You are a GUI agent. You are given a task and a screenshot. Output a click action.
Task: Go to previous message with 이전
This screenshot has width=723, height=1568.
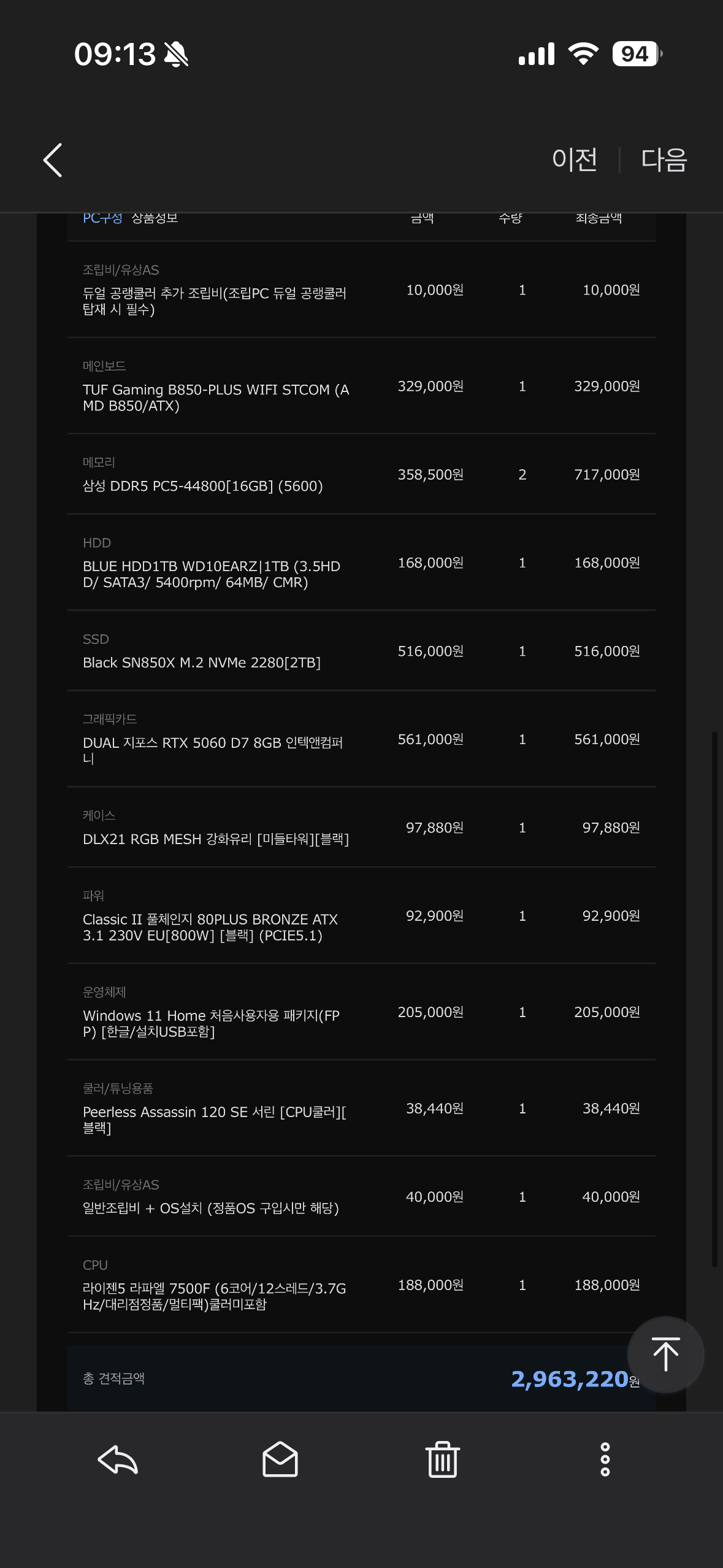[x=575, y=160]
